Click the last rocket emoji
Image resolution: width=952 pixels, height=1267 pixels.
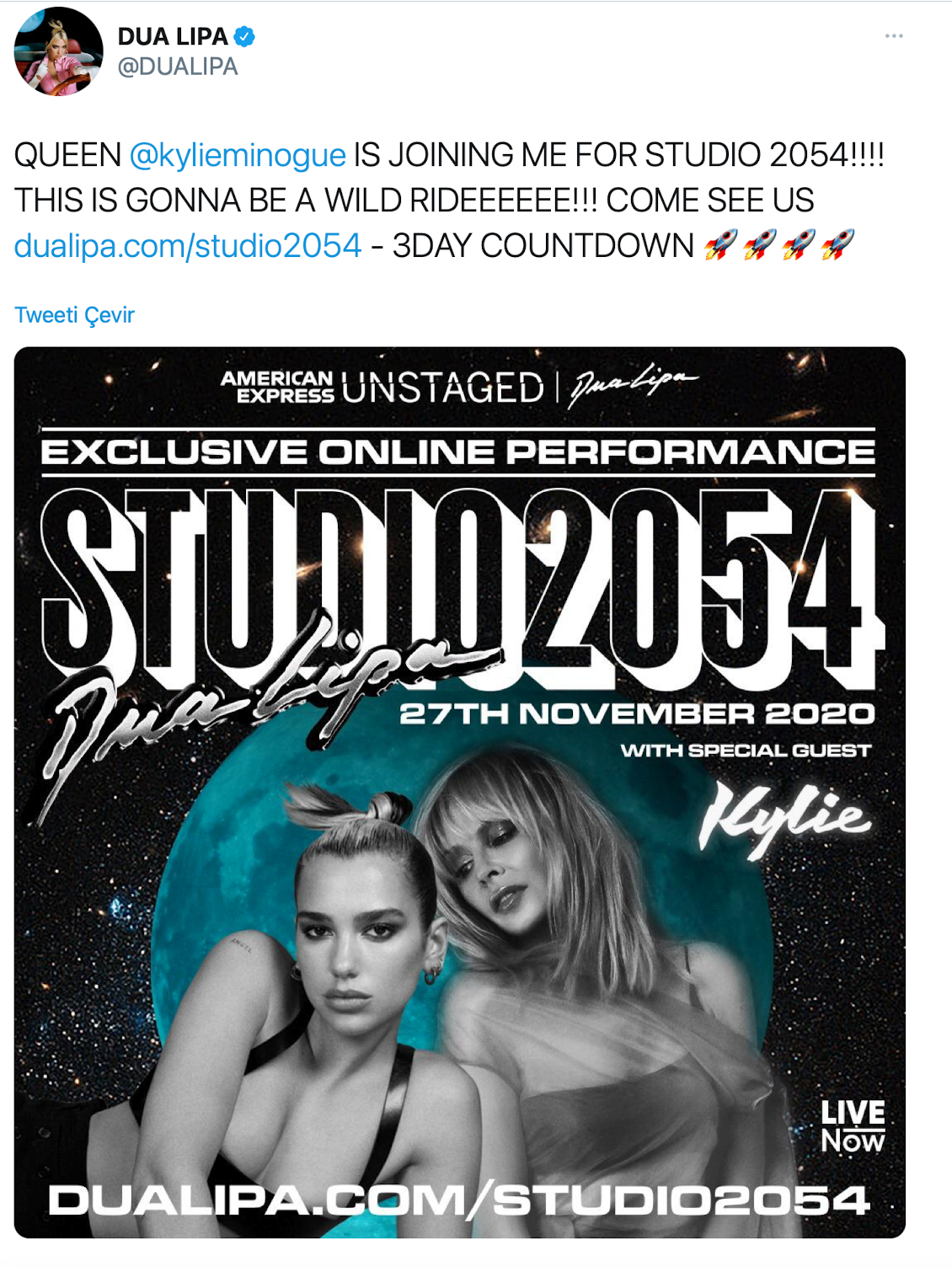point(837,245)
